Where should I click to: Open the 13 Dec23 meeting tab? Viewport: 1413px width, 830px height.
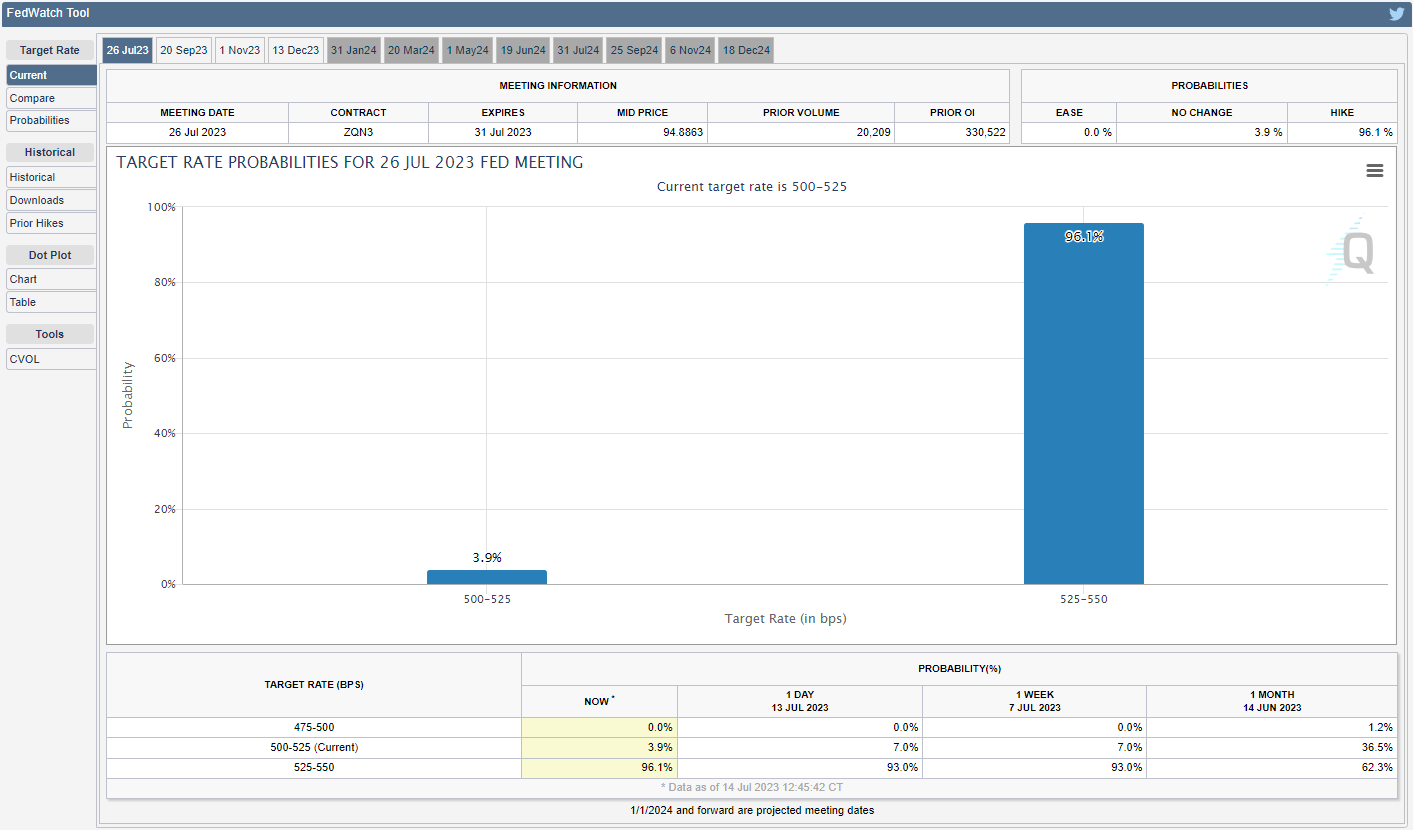pos(296,50)
